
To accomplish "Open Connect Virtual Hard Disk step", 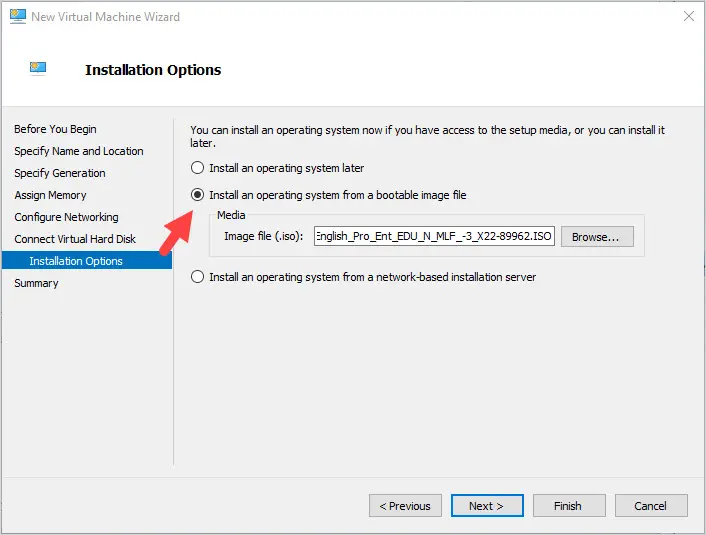I will click(75, 239).
